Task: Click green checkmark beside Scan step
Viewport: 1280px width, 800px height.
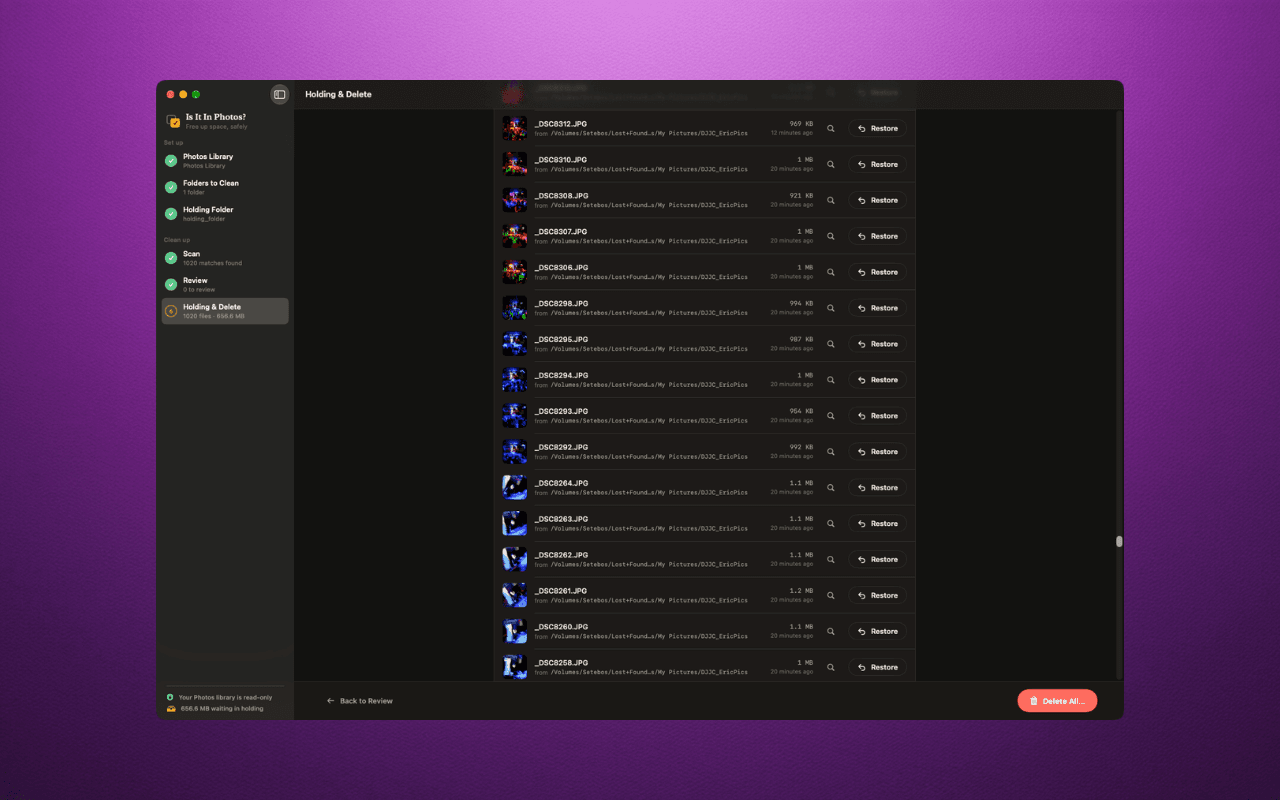Action: (171, 258)
